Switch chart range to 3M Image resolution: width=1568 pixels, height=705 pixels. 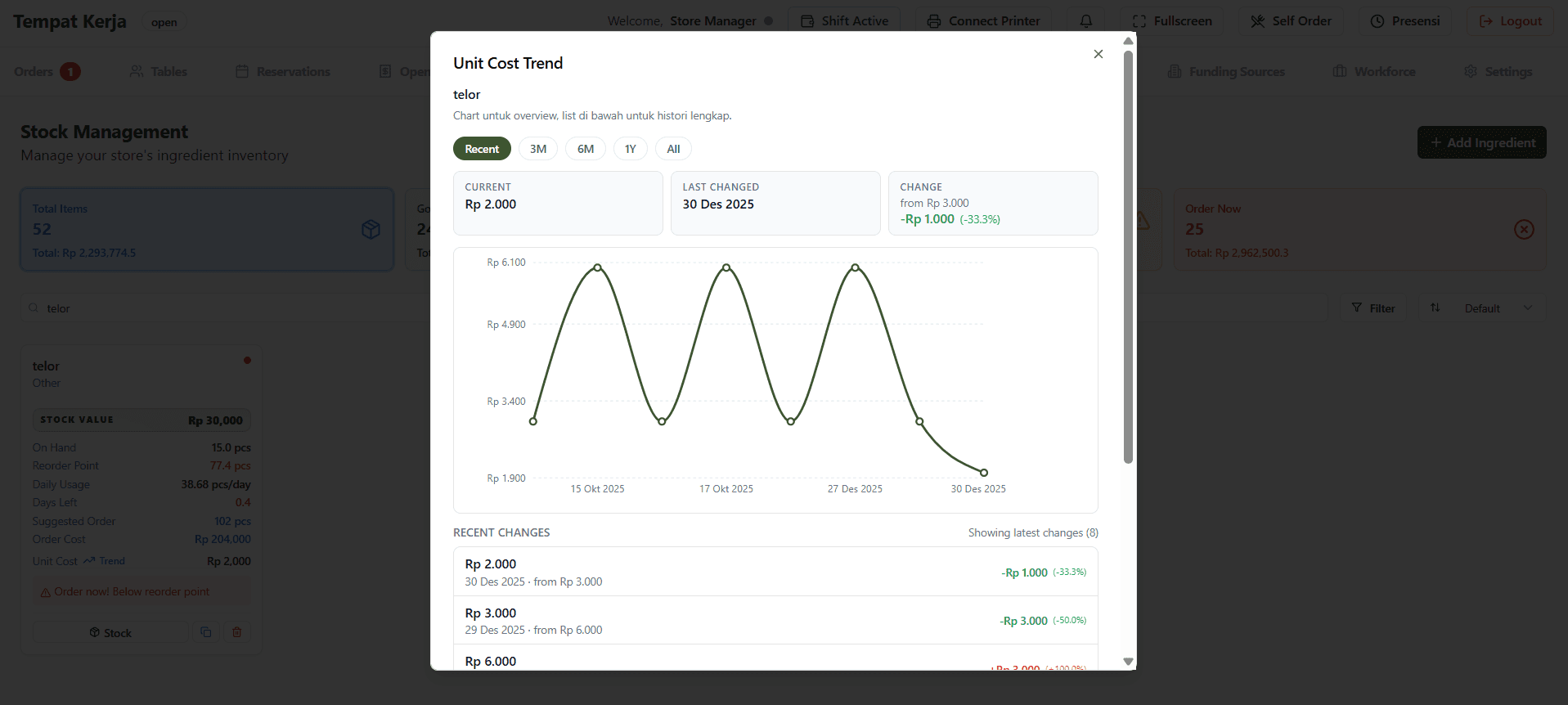(538, 149)
